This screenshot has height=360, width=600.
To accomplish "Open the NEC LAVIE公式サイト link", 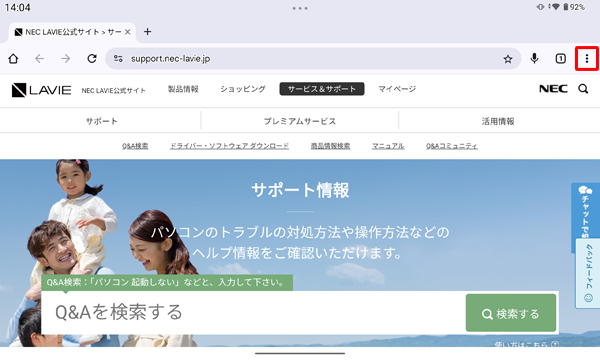I will pos(114,90).
